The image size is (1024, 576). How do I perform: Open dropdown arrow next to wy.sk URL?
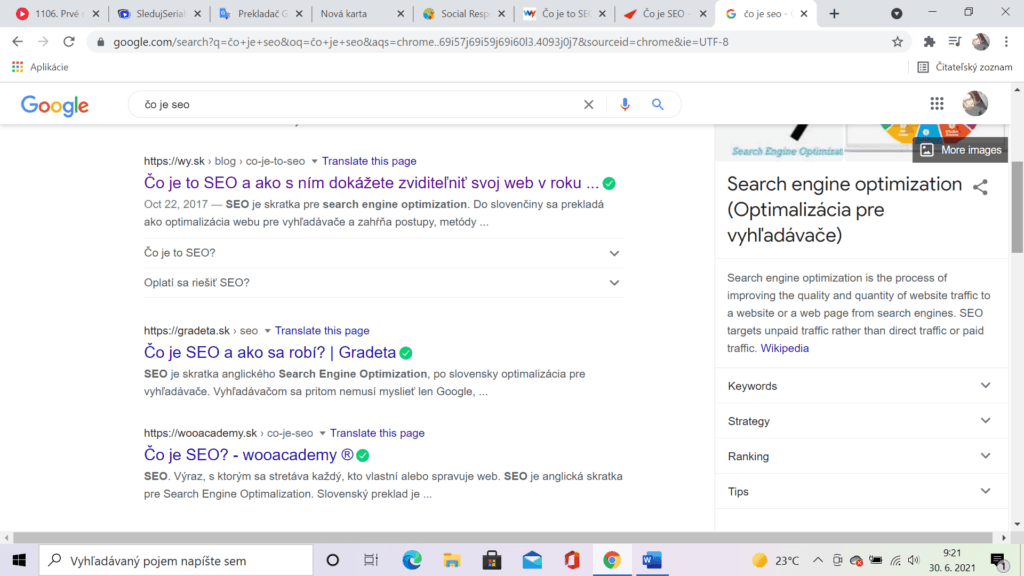tap(314, 161)
